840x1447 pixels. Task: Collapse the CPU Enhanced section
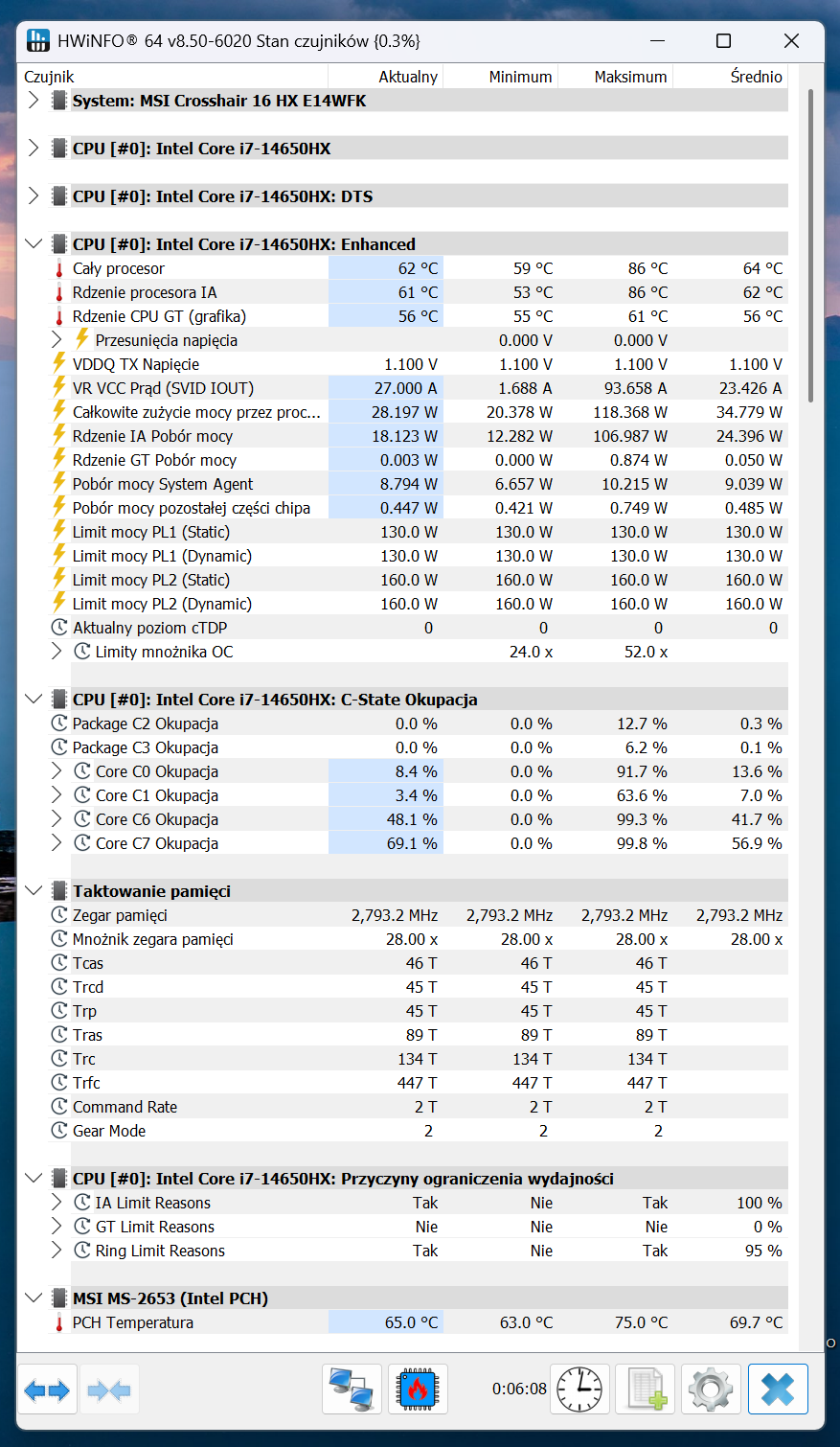coord(34,243)
